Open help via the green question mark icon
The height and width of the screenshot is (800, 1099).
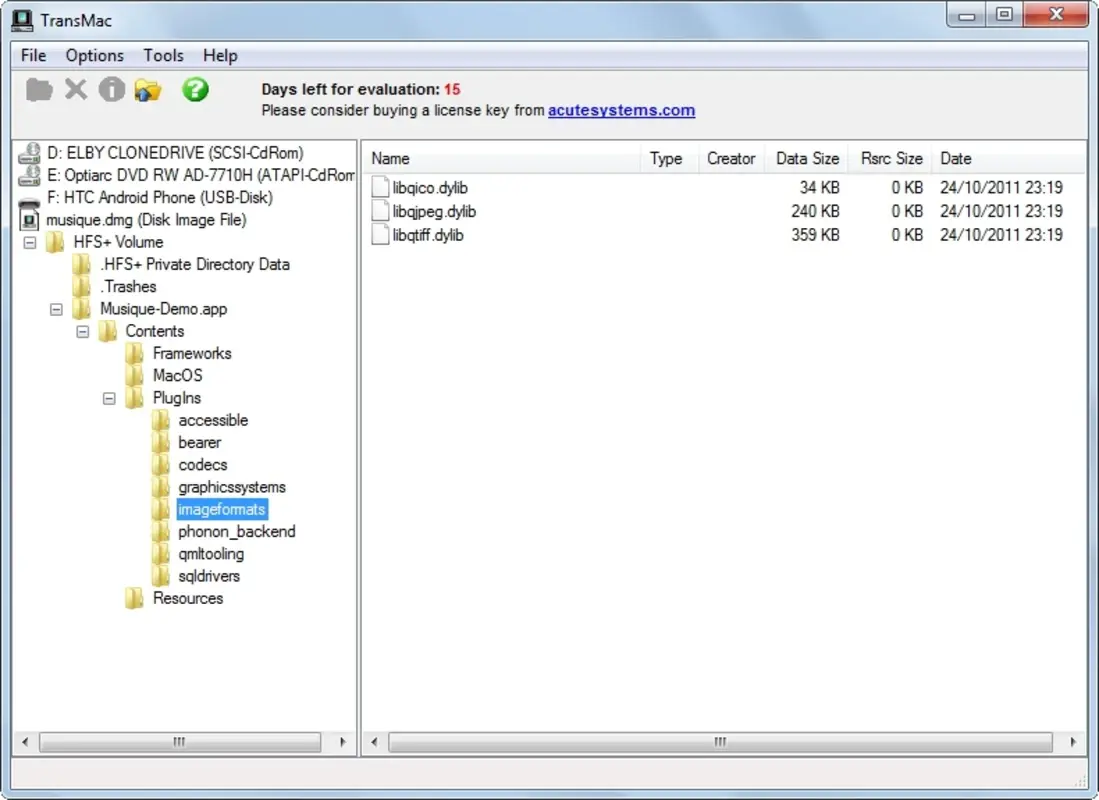click(x=194, y=89)
